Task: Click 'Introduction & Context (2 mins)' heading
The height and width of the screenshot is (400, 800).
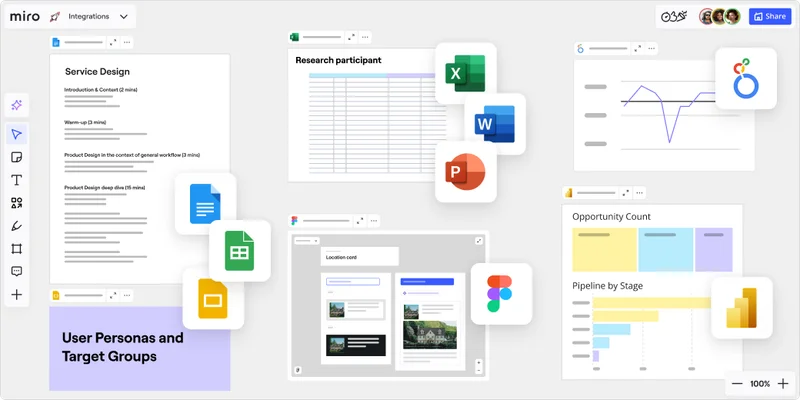Action: 101,90
